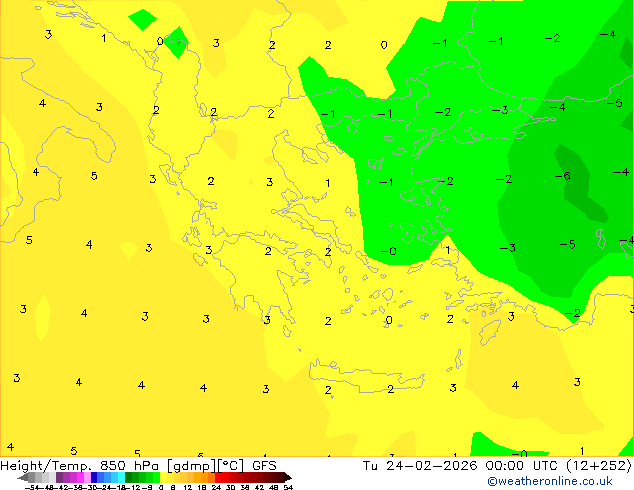Click the '[gdmp]' unit label in the title

coord(192,466)
